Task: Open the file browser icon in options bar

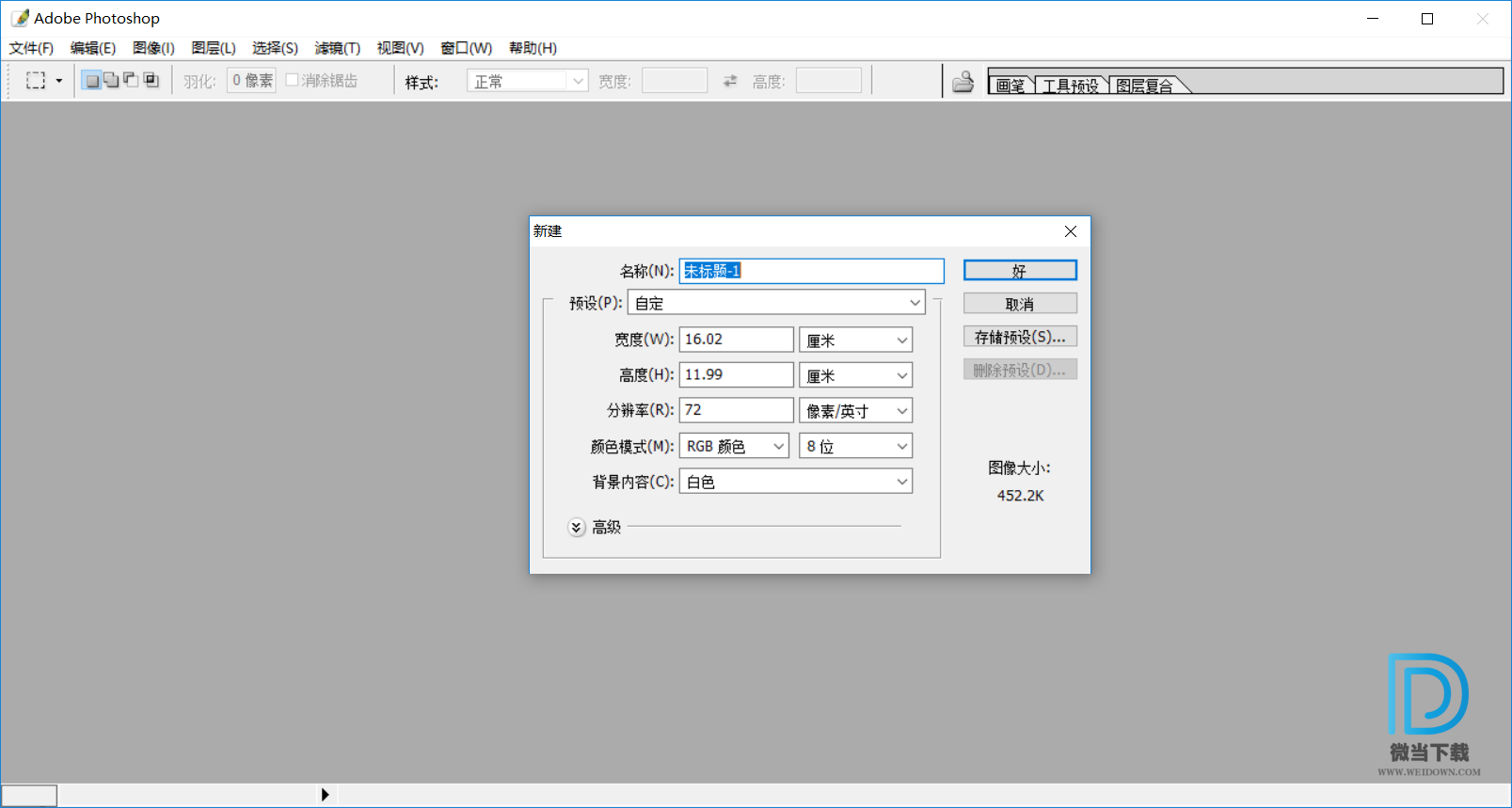Action: [x=963, y=83]
